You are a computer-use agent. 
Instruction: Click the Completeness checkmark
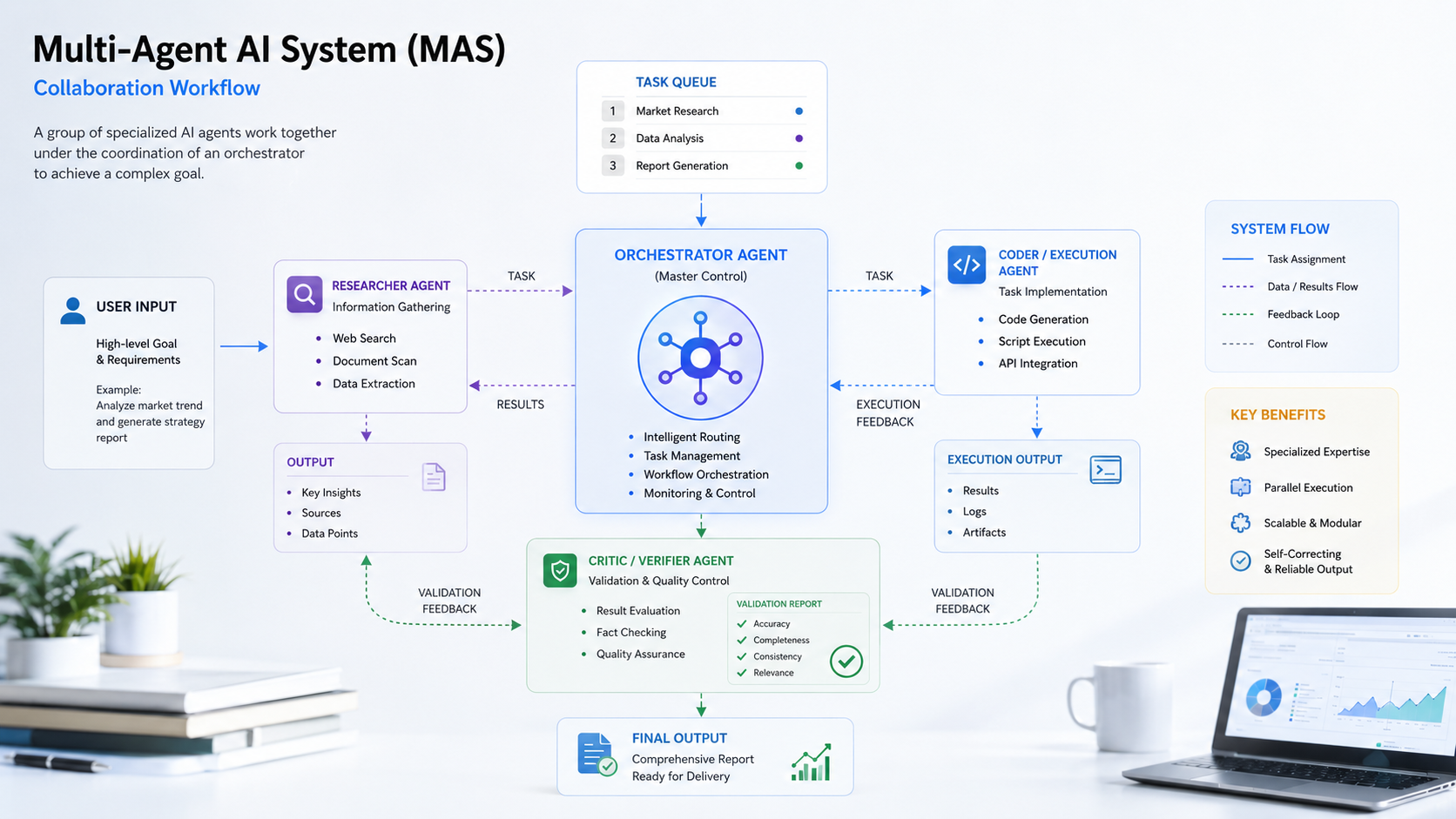pos(742,641)
